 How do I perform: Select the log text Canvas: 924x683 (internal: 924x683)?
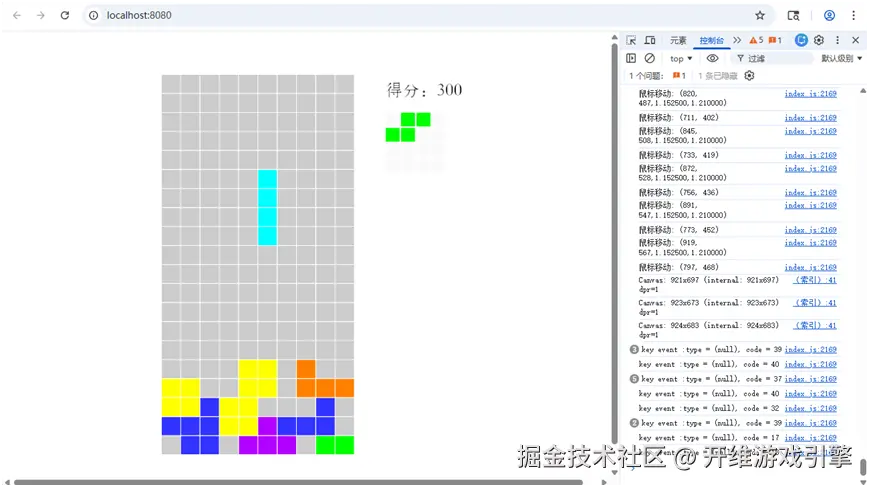[708, 325]
